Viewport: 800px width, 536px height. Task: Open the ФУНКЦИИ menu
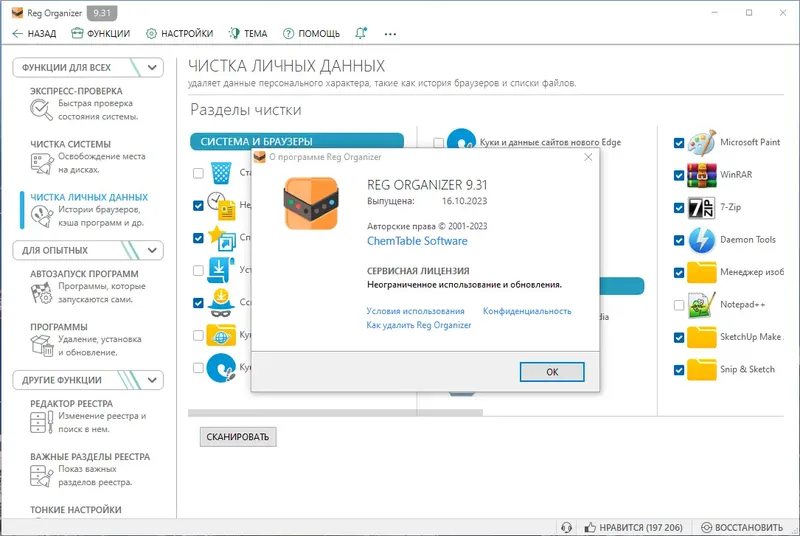(x=101, y=33)
